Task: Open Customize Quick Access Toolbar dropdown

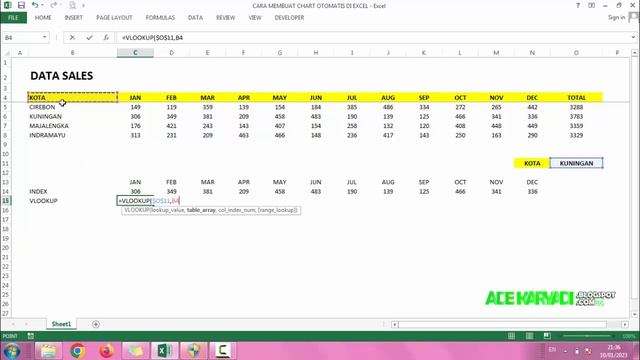Action: (x=84, y=6)
